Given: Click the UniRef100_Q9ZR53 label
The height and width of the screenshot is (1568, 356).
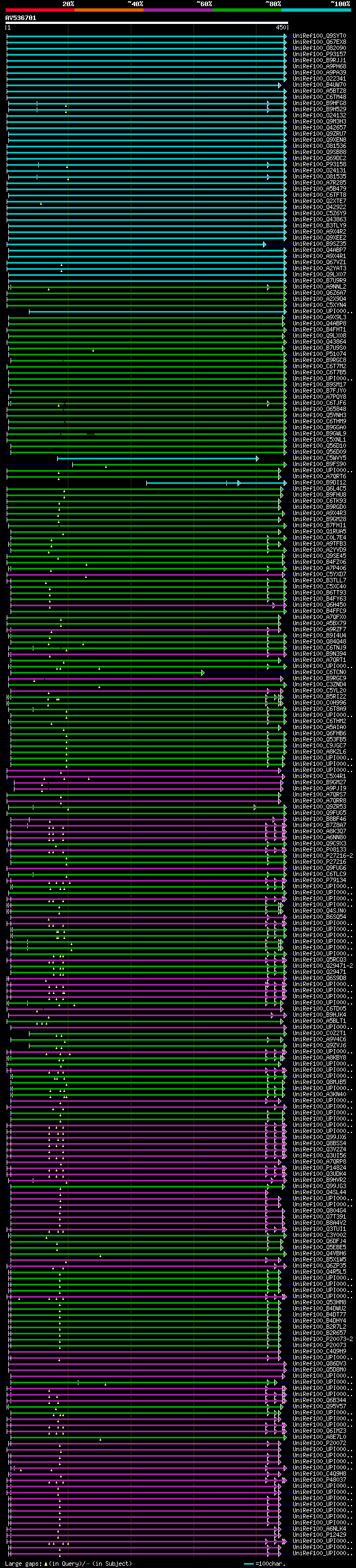Looking at the screenshot, I should click(x=319, y=807).
